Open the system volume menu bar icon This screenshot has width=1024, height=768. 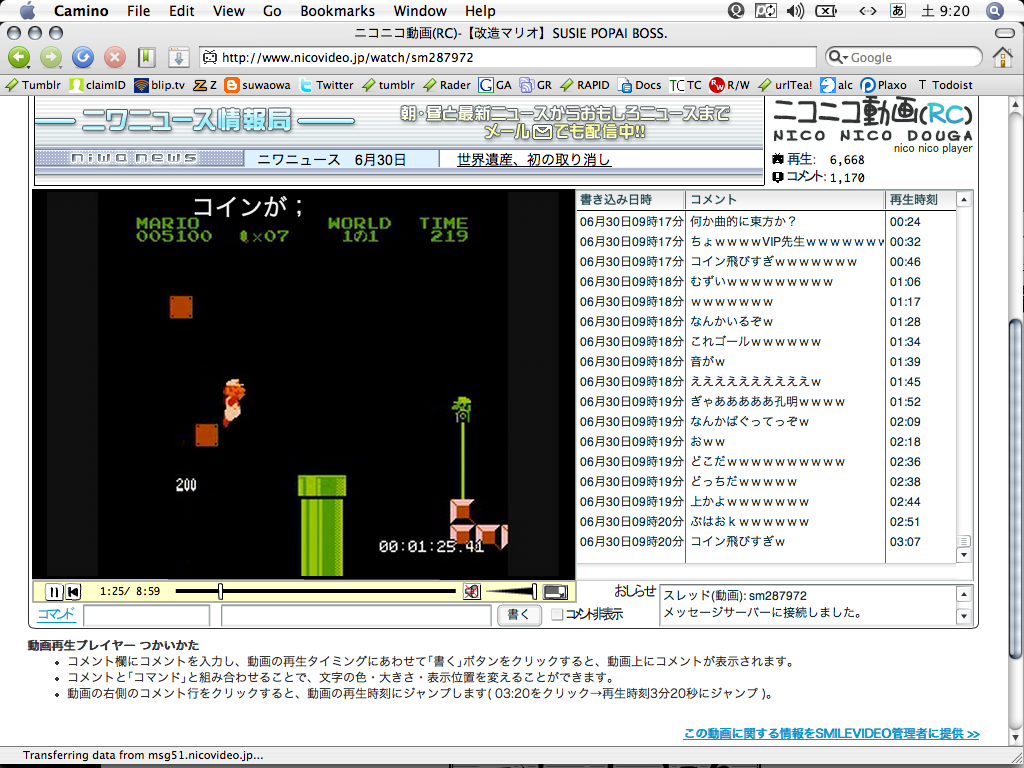795,10
